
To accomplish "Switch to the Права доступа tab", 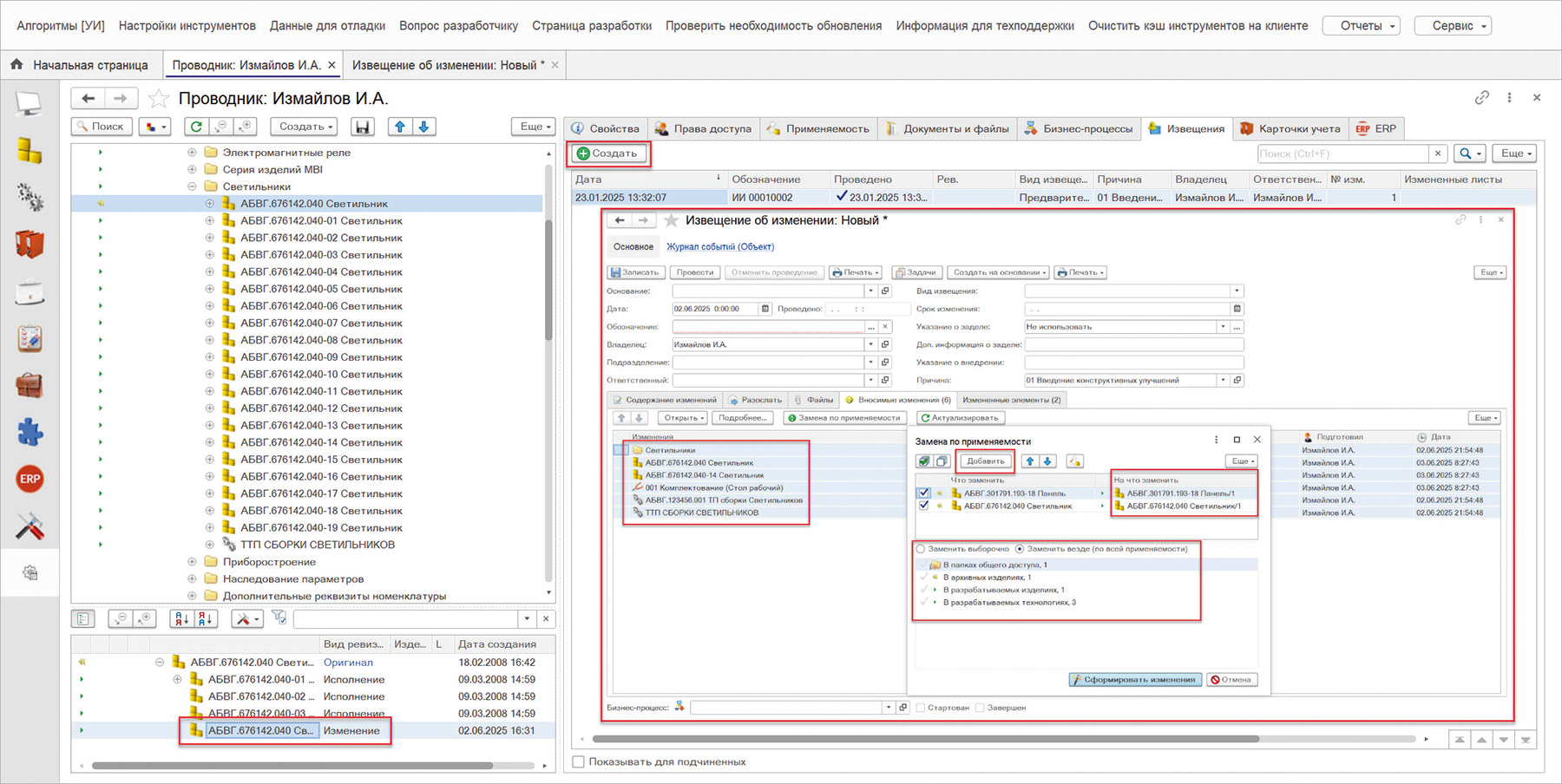I will 704,128.
